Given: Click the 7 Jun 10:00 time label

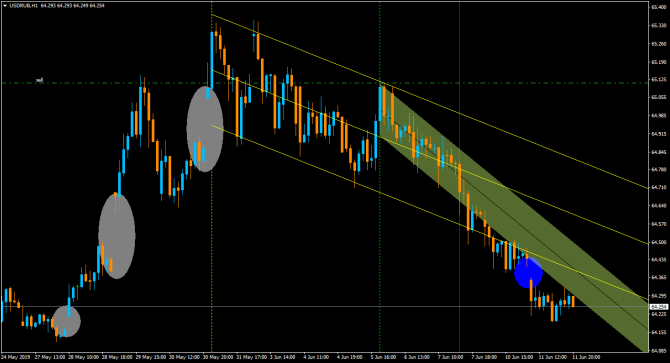Looking at the screenshot, I should point(450,357).
